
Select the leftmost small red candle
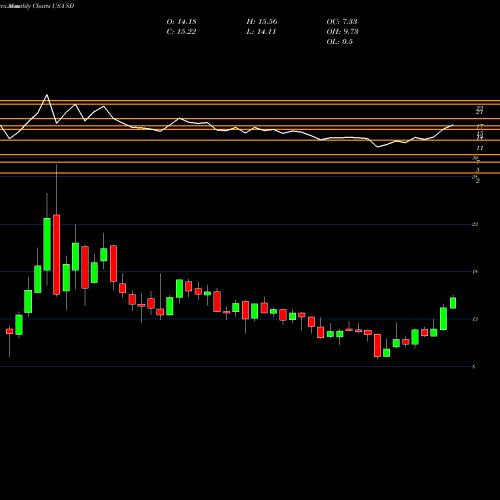[x=9, y=331]
